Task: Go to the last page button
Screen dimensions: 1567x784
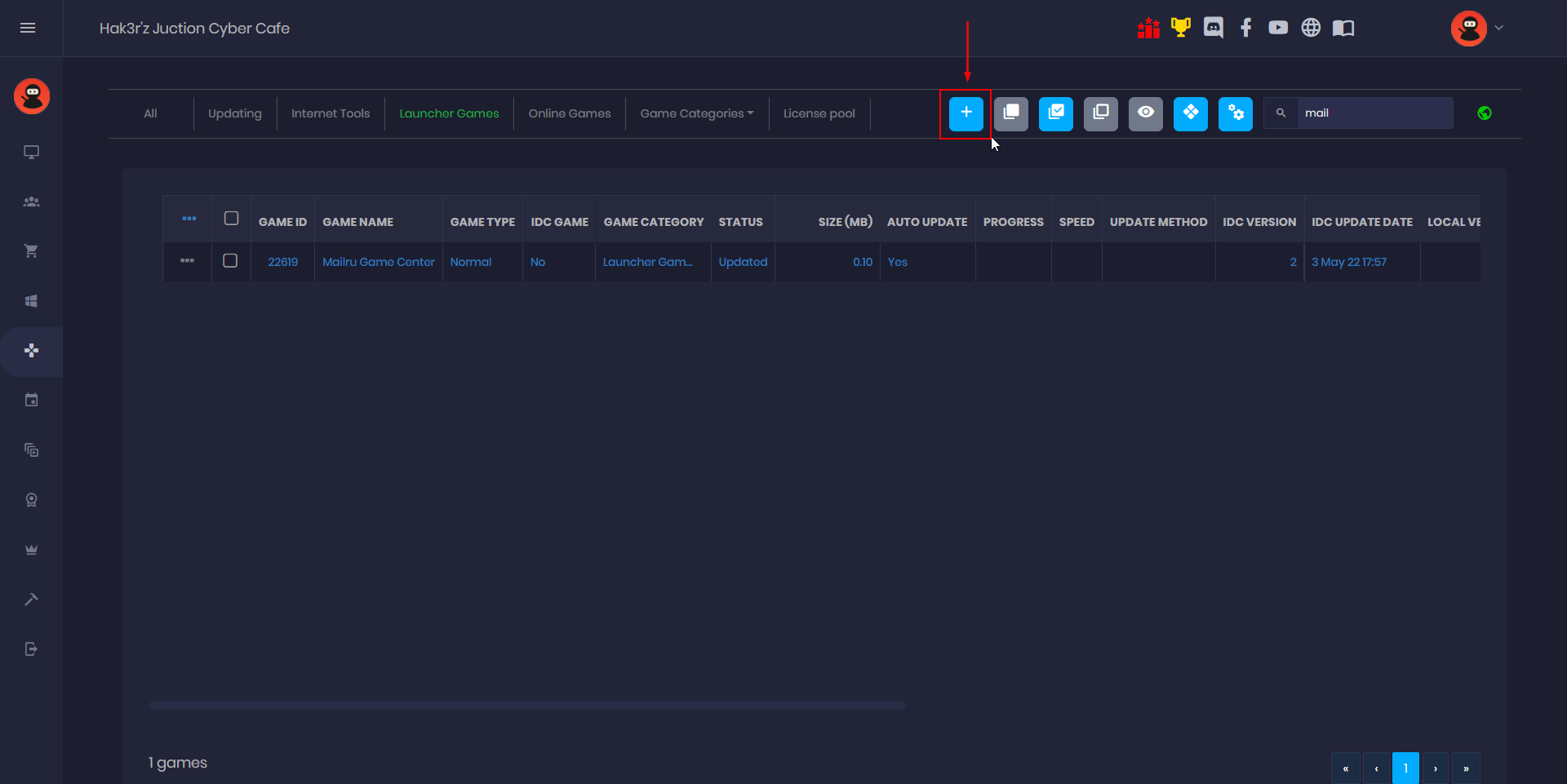Action: pos(1466,768)
